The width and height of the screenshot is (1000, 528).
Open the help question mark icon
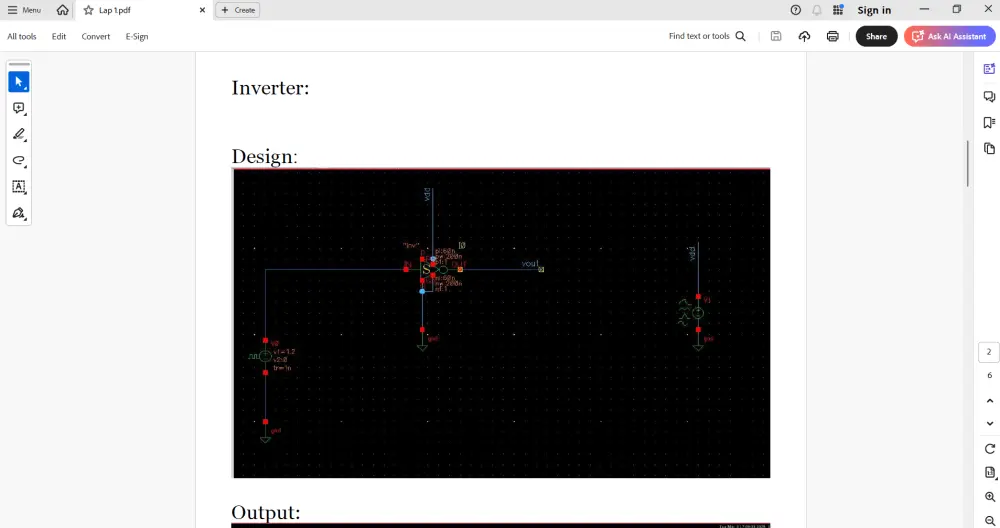coord(795,10)
